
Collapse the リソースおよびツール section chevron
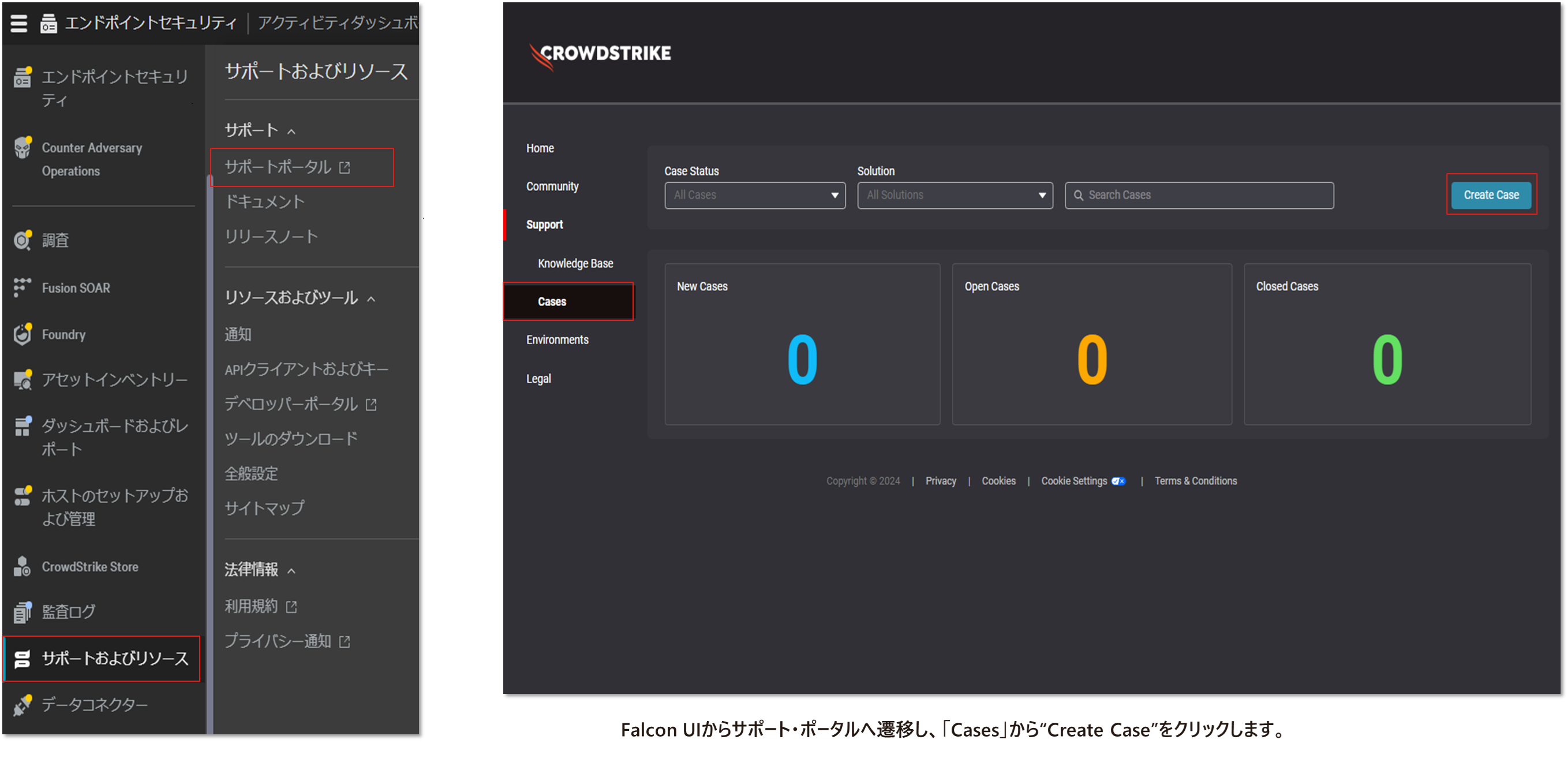[x=371, y=299]
